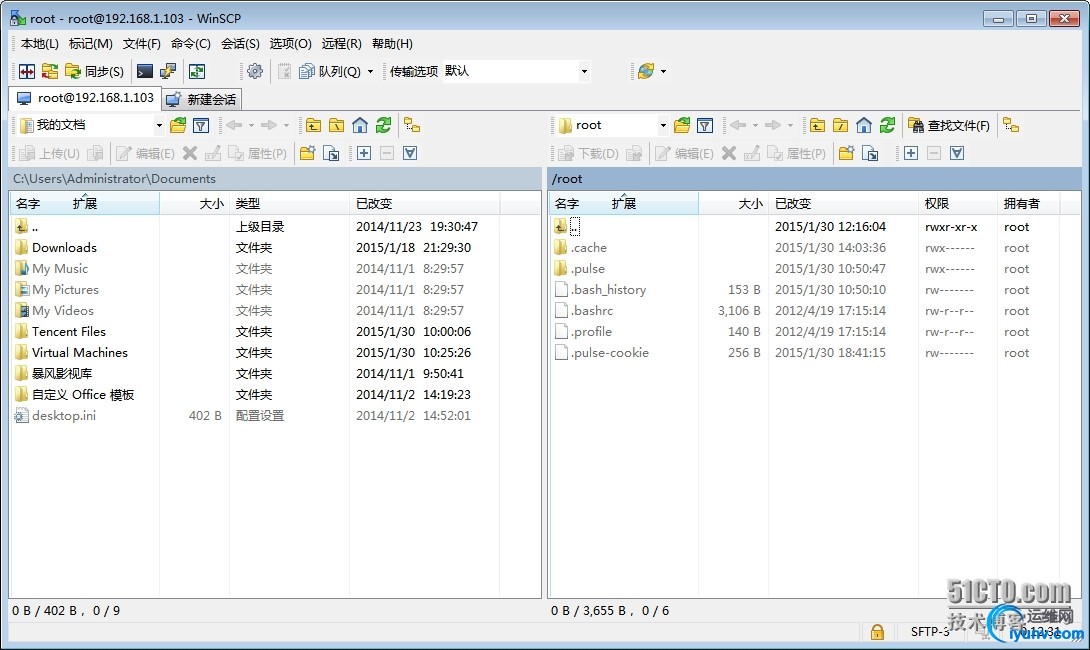Image resolution: width=1090 pixels, height=650 pixels.
Task: Invert selection in the remote panel toolbar
Action: point(957,153)
